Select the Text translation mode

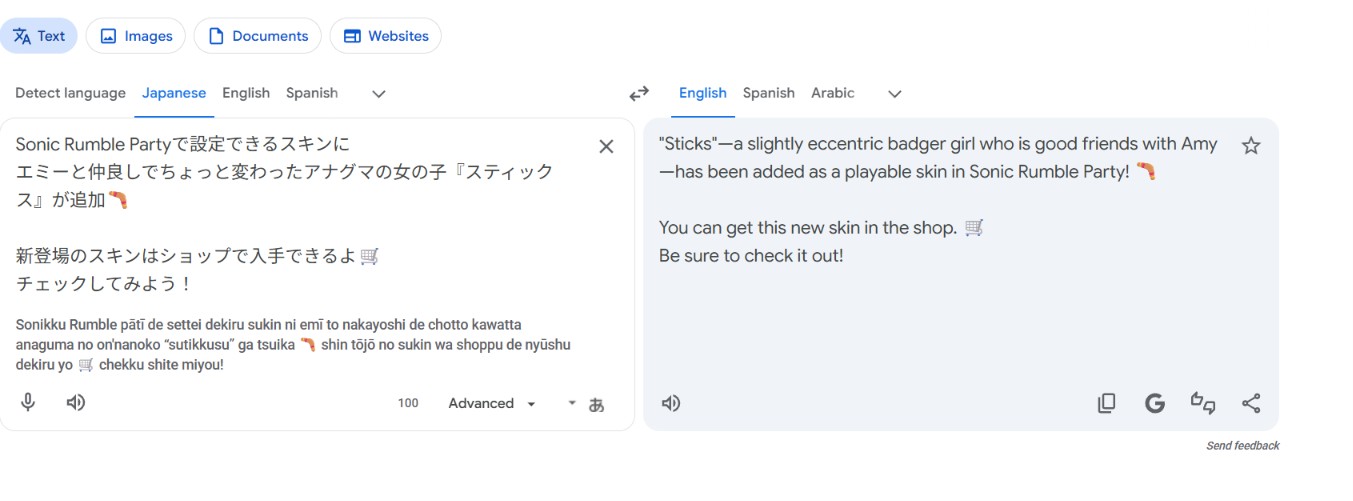click(x=39, y=36)
